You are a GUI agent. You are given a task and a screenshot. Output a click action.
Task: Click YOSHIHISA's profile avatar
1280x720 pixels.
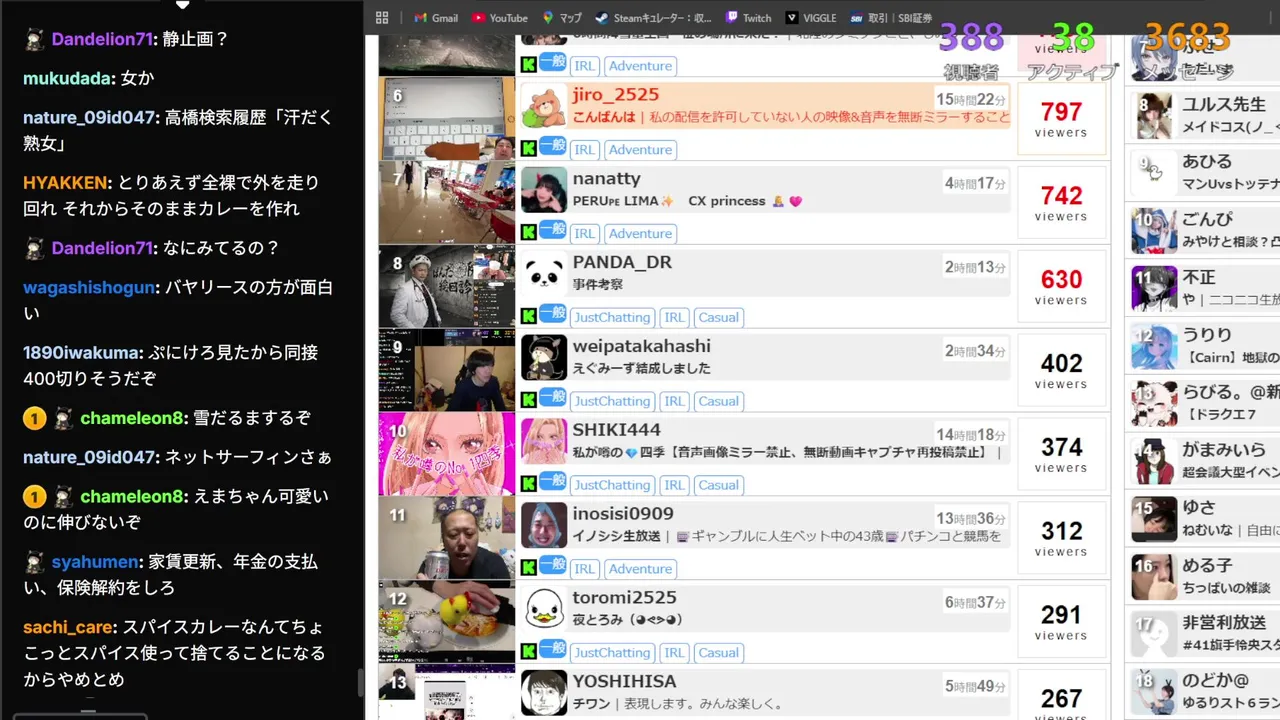click(x=544, y=694)
